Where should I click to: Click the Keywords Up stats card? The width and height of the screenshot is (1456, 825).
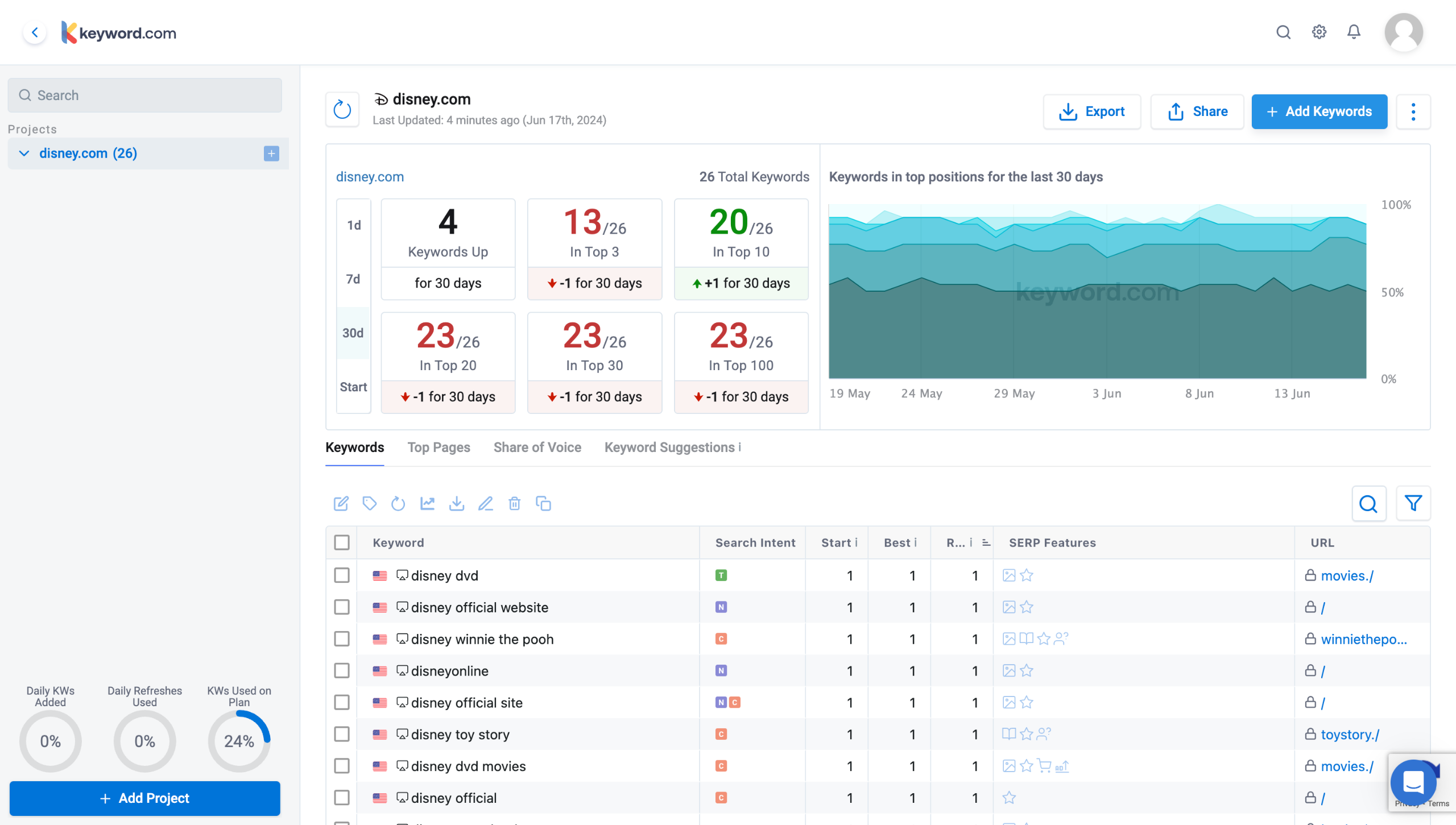pos(448,249)
